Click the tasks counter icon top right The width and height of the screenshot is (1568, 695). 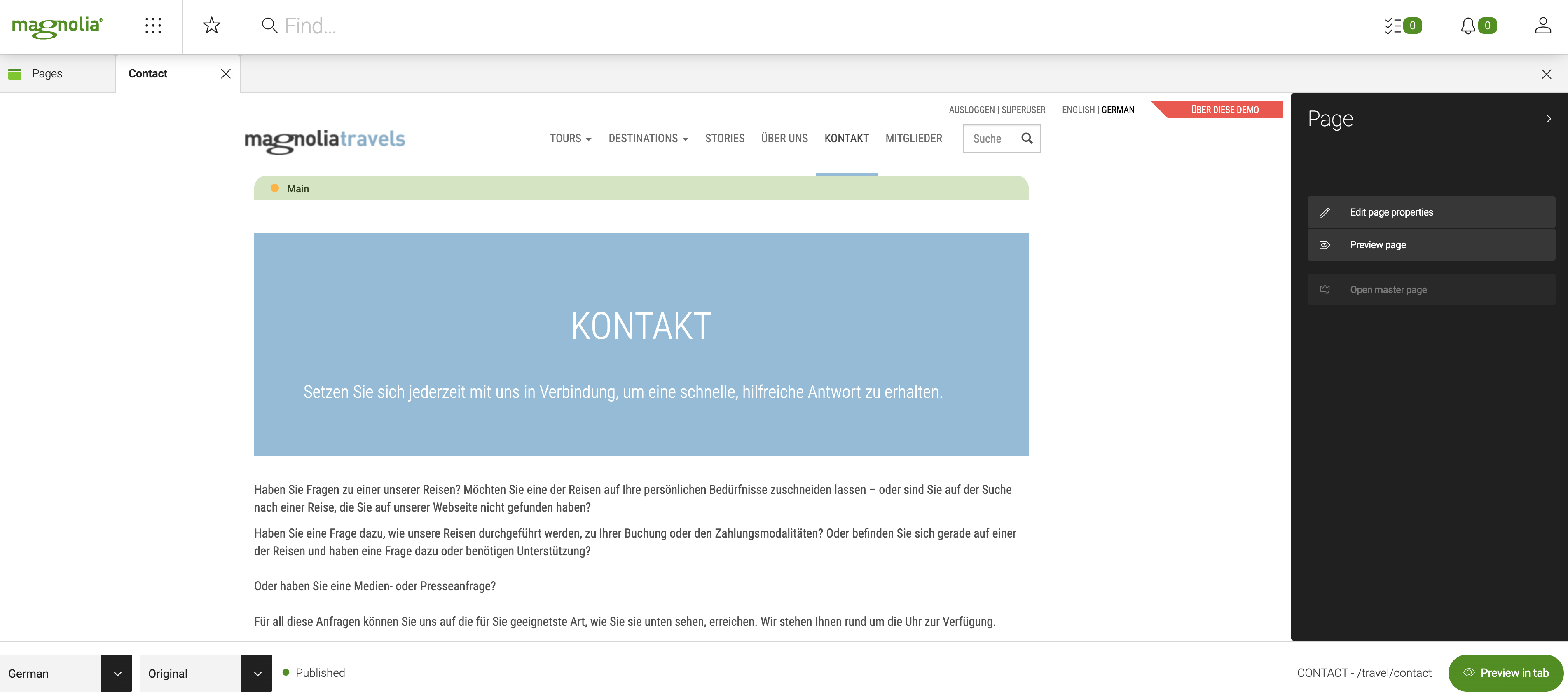coord(1402,26)
